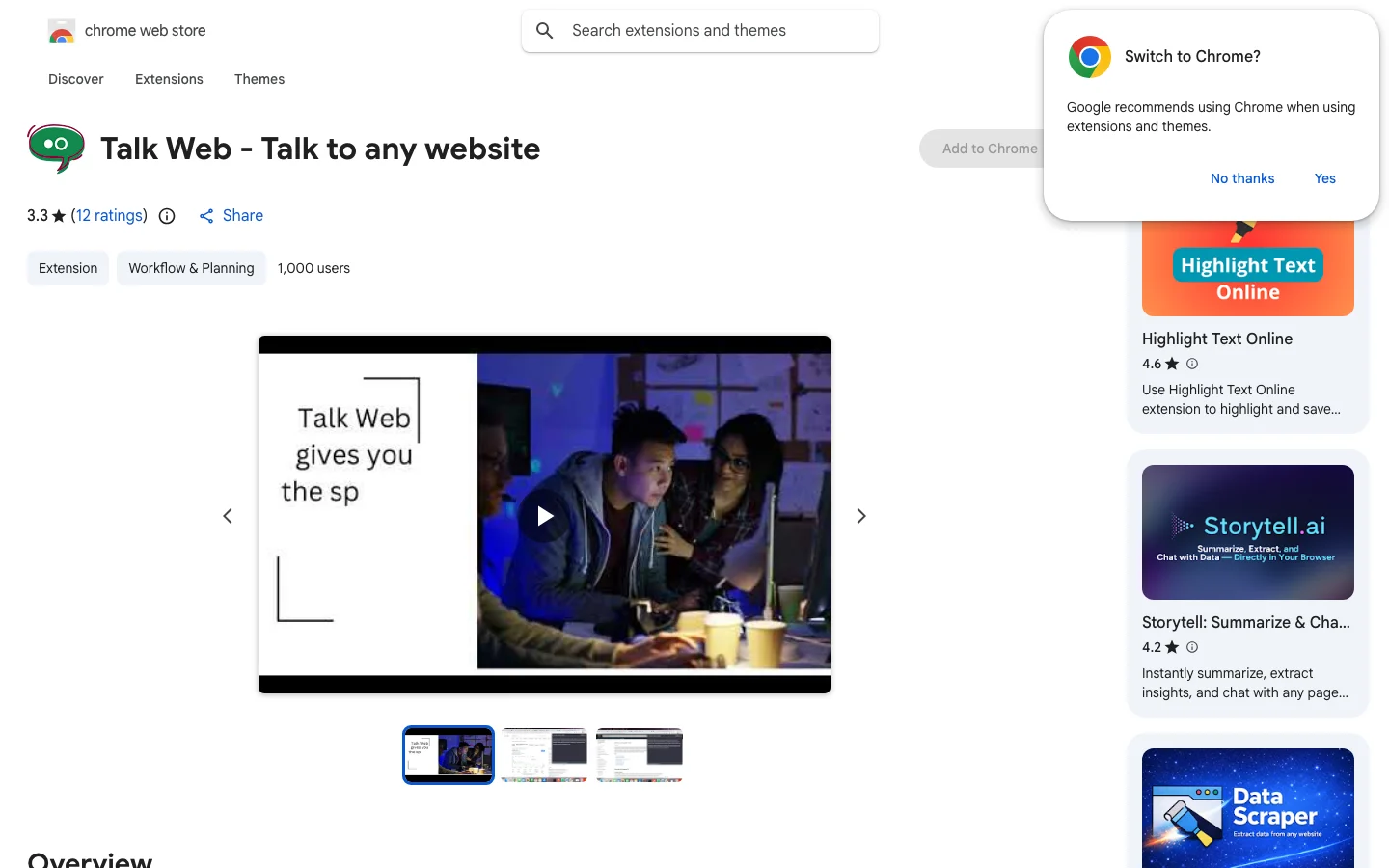1389x868 pixels.
Task: Click the Extension category chip
Action: [x=68, y=268]
